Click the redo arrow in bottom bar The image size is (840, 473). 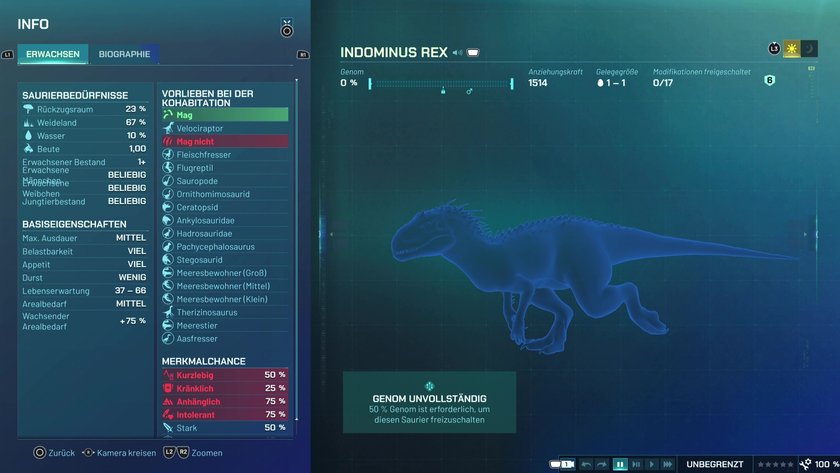(602, 464)
